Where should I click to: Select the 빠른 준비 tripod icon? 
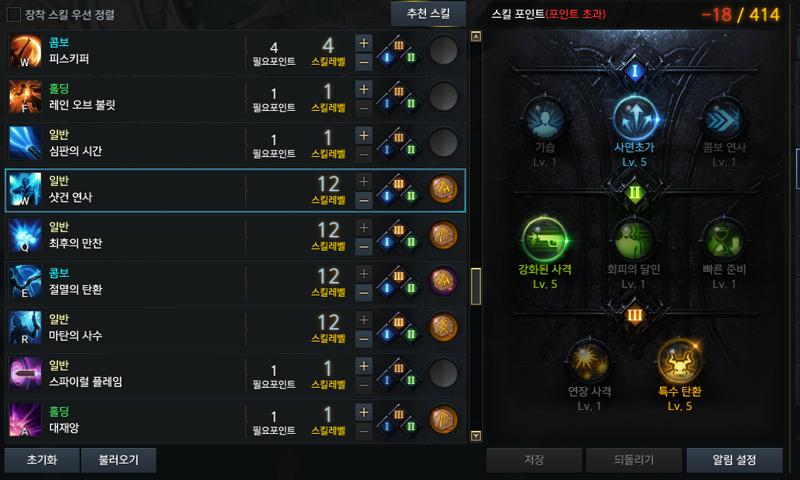[x=724, y=240]
